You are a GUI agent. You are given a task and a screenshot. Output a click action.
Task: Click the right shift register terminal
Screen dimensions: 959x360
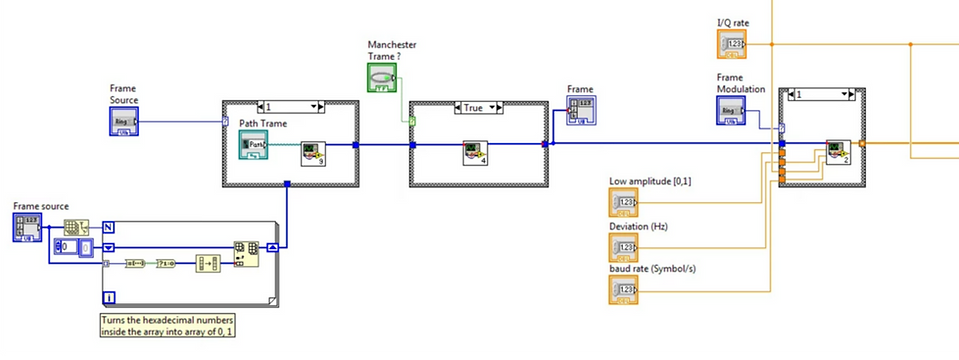[272, 248]
